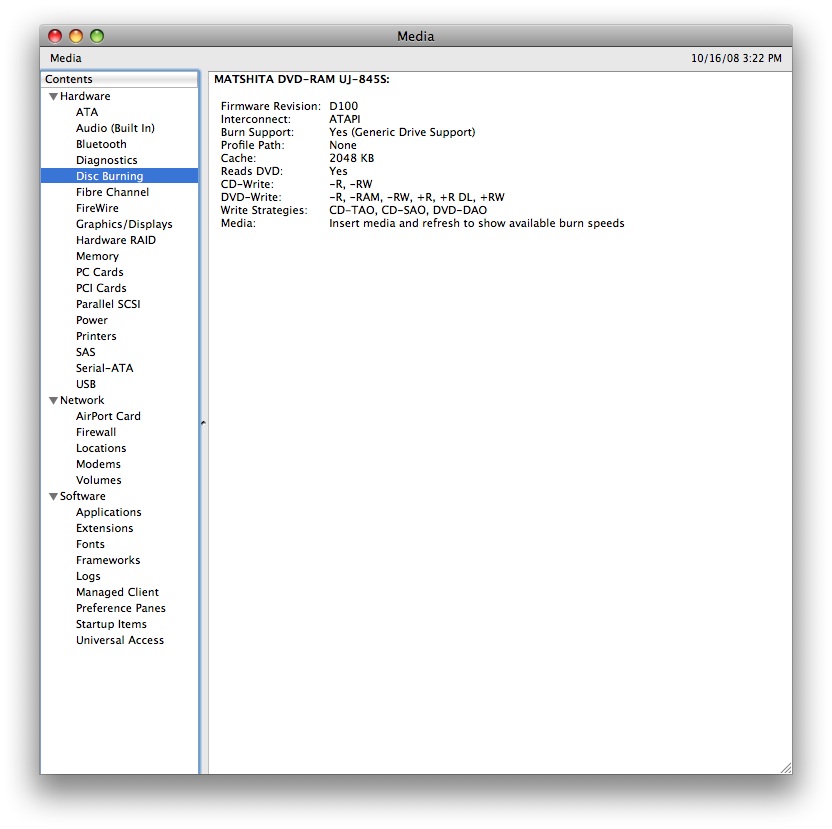Show Preference Panes list
Viewport: 832px width, 829px height.
tap(121, 608)
